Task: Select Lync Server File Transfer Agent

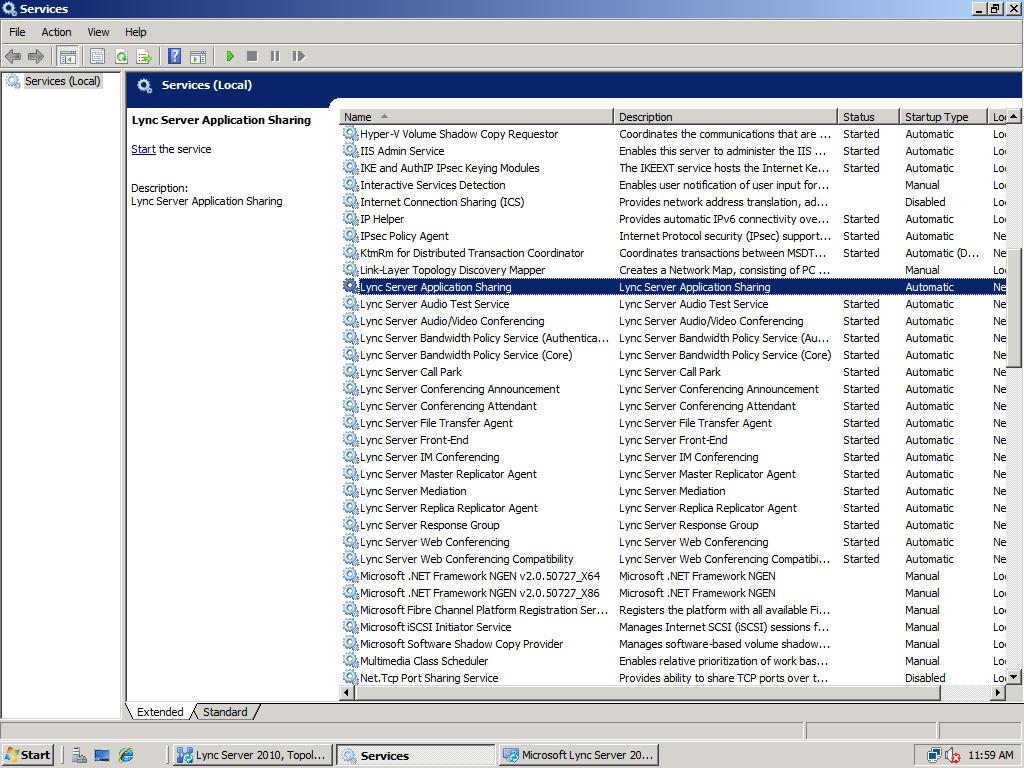Action: tap(673, 423)
